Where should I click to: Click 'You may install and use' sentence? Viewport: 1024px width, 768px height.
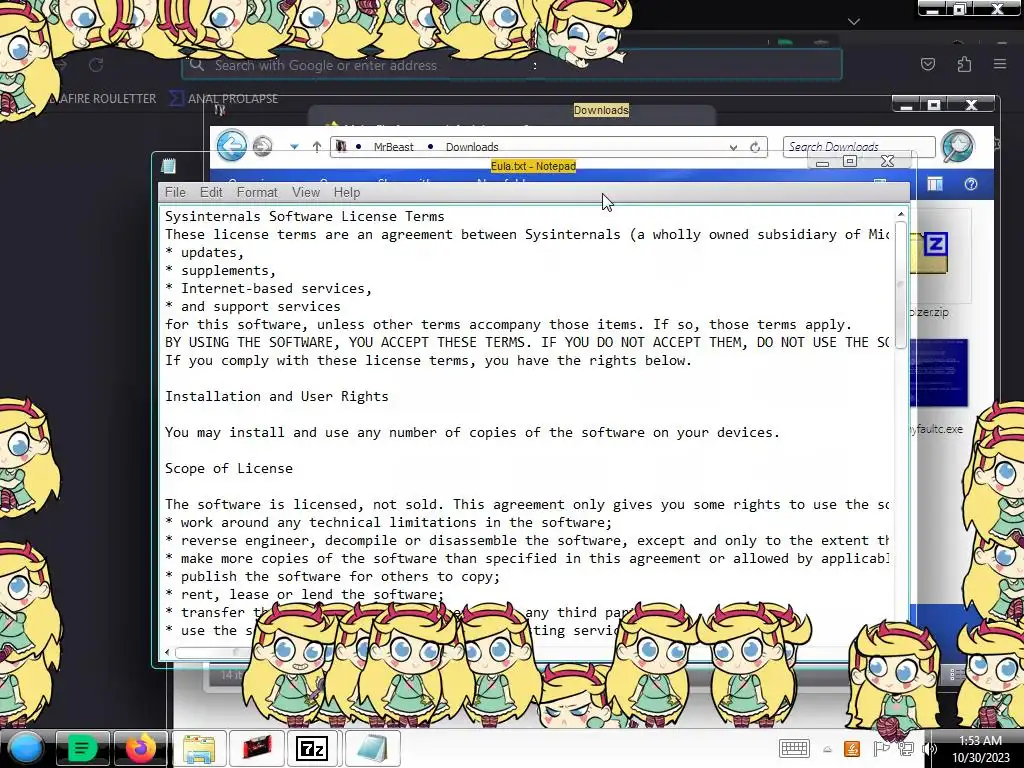tap(473, 432)
